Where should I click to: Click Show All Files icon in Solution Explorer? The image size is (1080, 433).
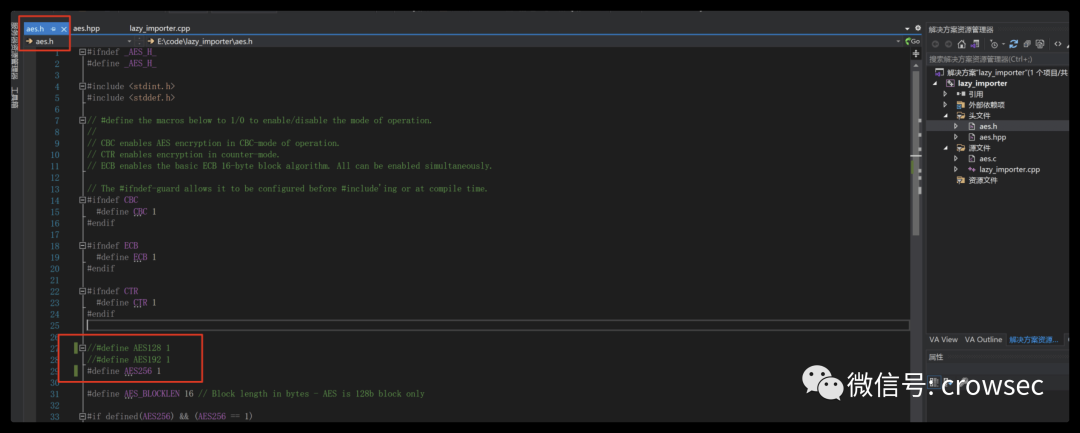pos(1040,44)
